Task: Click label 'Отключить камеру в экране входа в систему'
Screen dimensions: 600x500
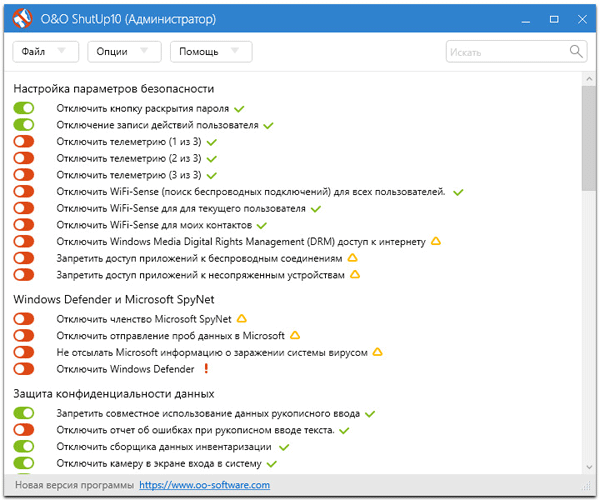Action: coord(159,464)
